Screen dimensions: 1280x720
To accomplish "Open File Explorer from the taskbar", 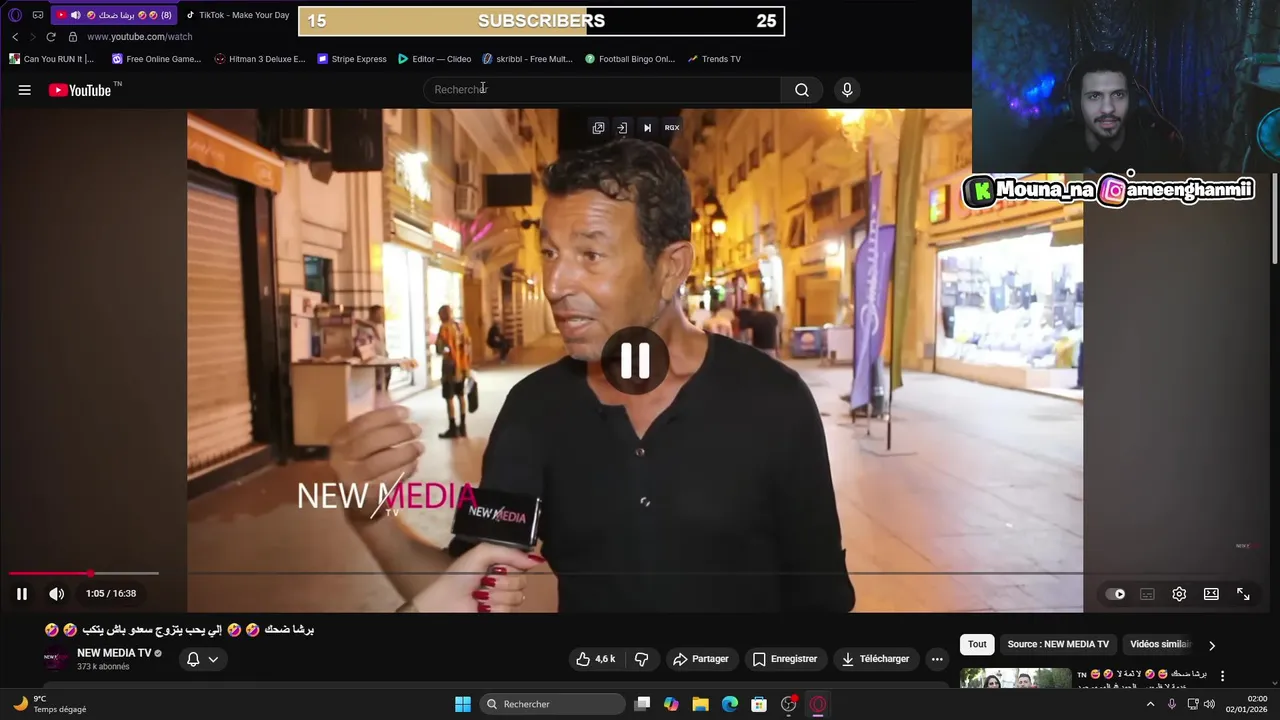I will (700, 704).
